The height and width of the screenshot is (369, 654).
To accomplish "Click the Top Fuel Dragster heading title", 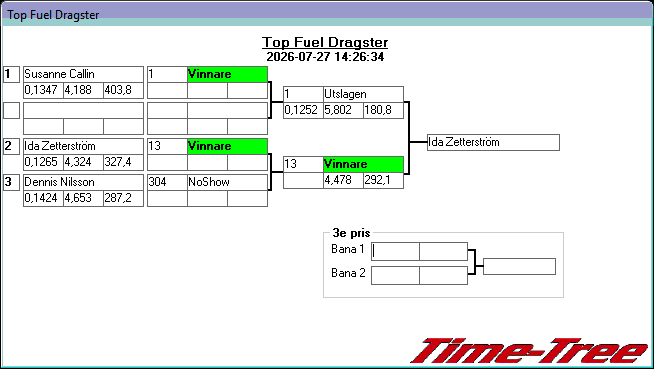I will coord(325,42).
